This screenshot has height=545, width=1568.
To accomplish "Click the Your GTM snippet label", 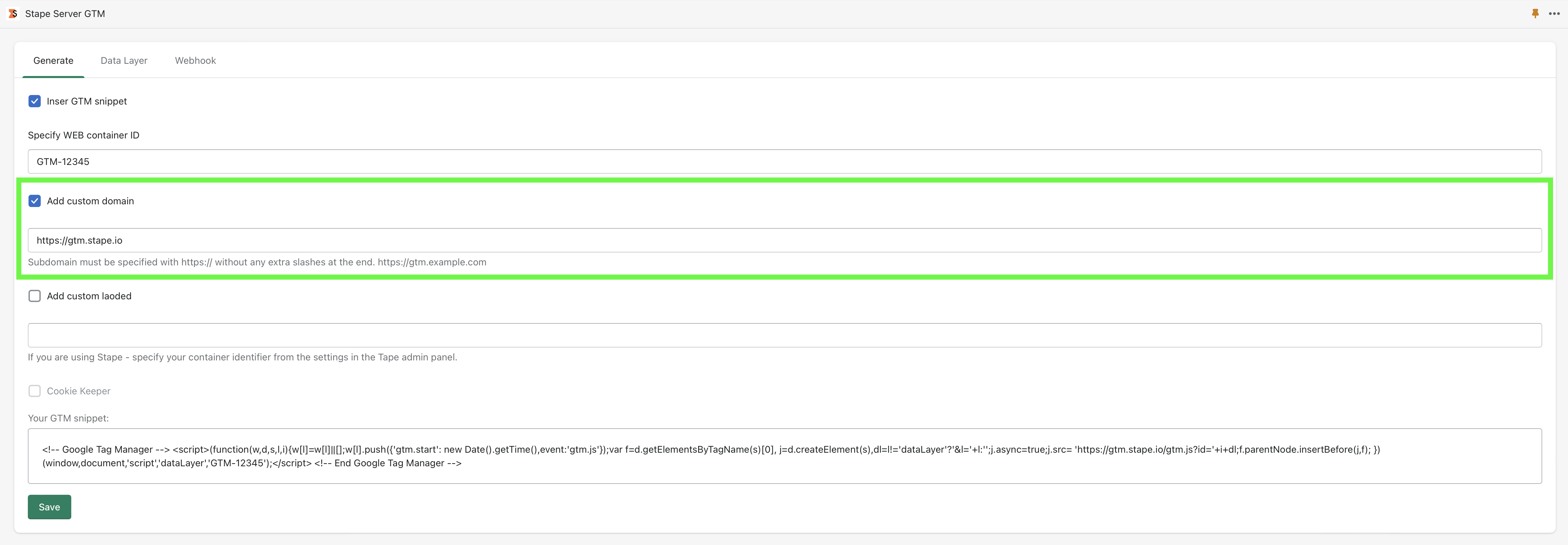I will (68, 418).
